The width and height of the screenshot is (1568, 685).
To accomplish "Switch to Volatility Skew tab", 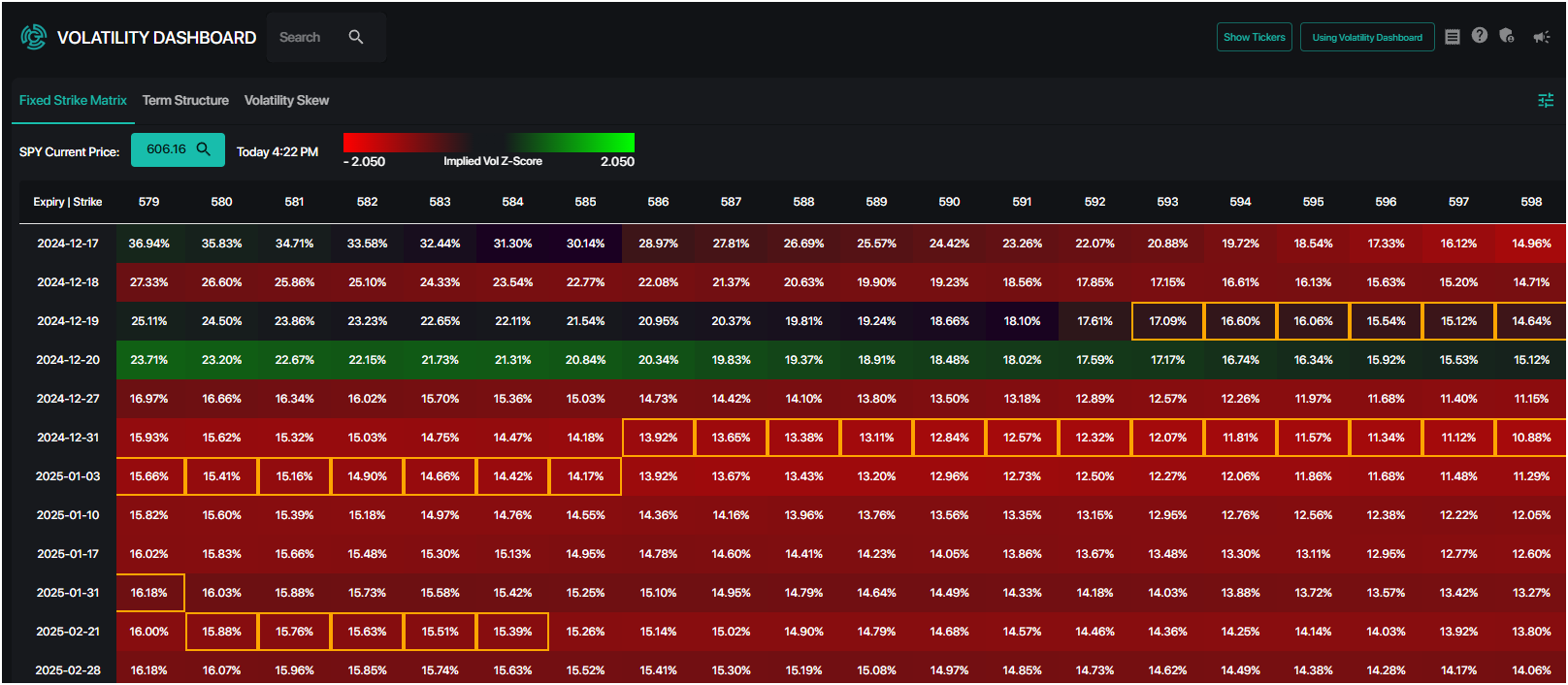I will point(286,100).
